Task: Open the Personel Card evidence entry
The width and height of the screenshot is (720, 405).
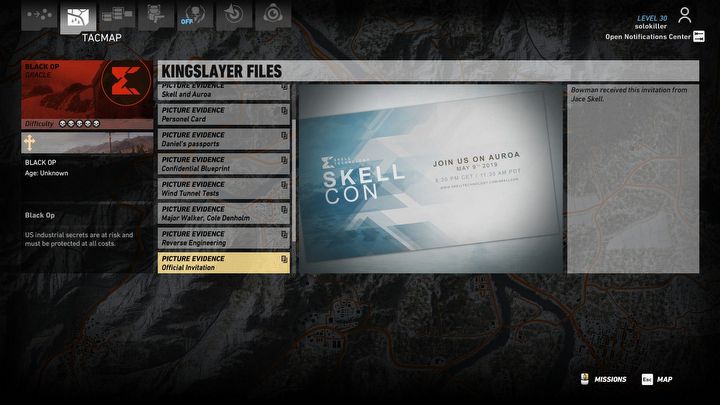Action: (224, 114)
